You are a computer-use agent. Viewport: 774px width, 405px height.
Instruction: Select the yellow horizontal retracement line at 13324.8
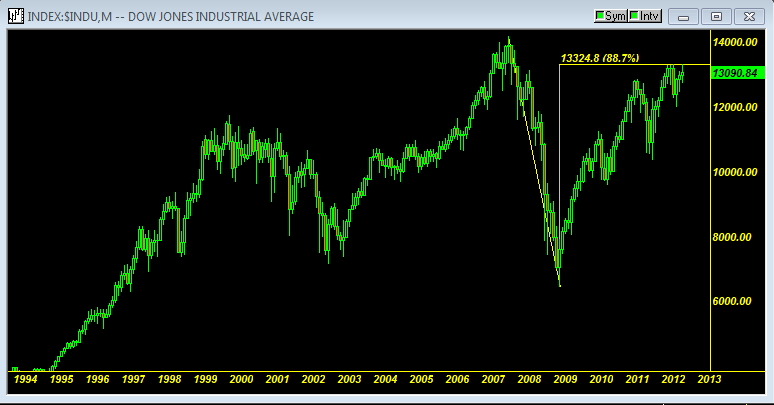click(x=635, y=65)
